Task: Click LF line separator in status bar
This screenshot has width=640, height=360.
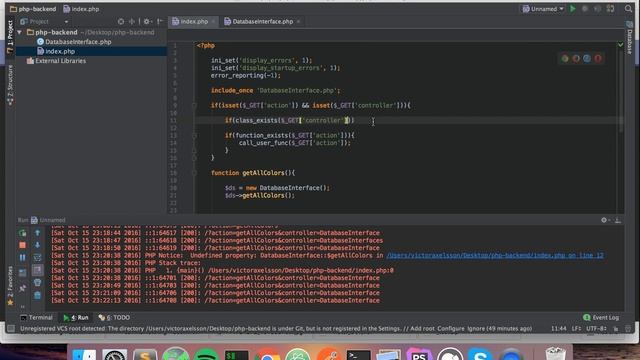Action: (576, 329)
